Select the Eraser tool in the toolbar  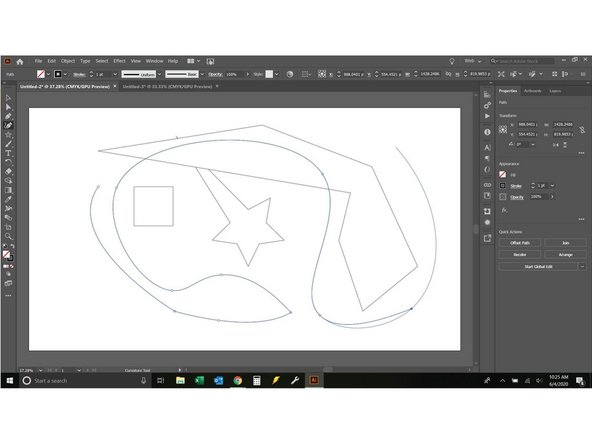pyautogui.click(x=8, y=171)
